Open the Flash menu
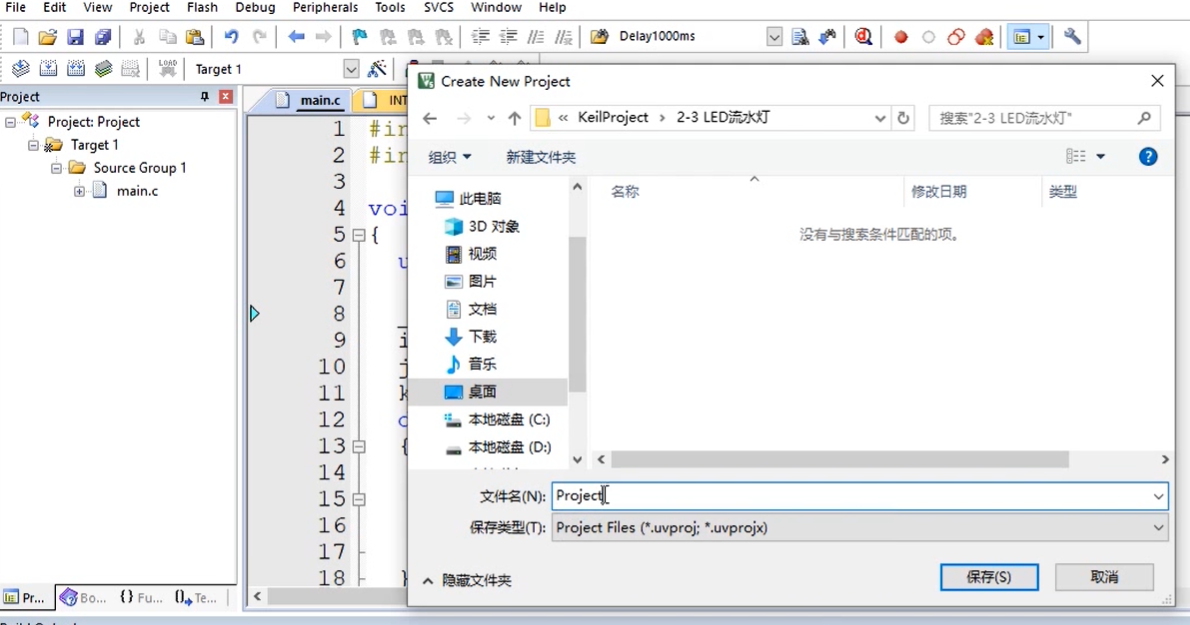Viewport: 1190px width, 625px height. [202, 8]
